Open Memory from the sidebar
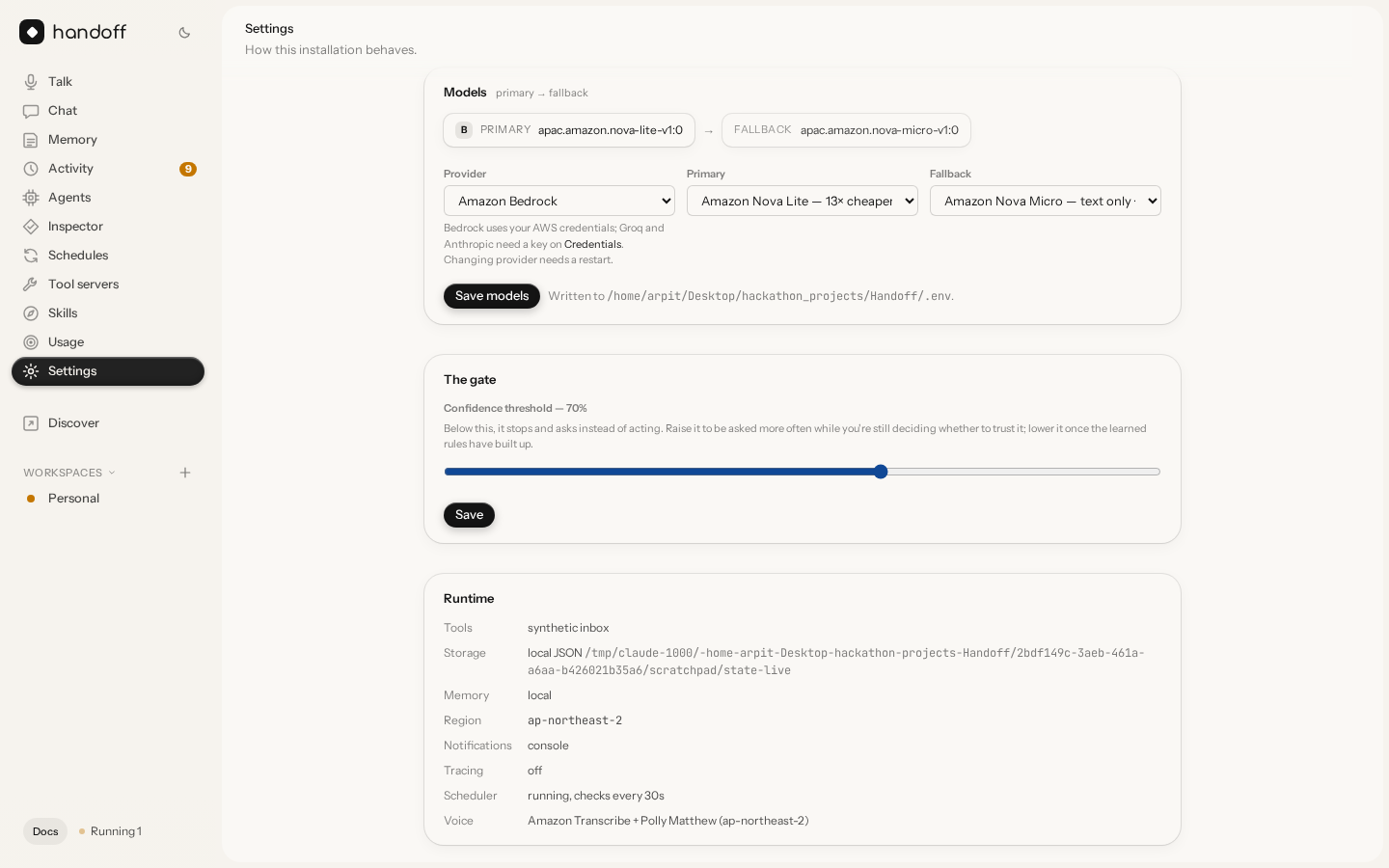Image resolution: width=1389 pixels, height=868 pixels. [x=108, y=140]
